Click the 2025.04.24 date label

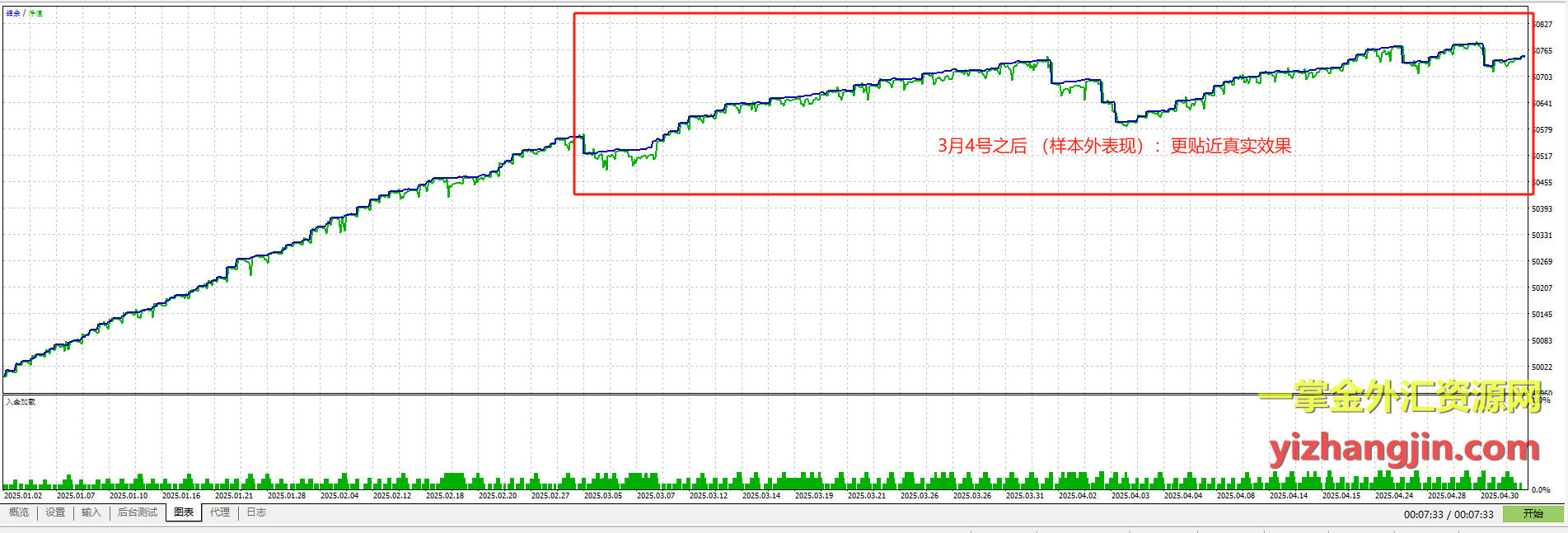pos(1394,496)
